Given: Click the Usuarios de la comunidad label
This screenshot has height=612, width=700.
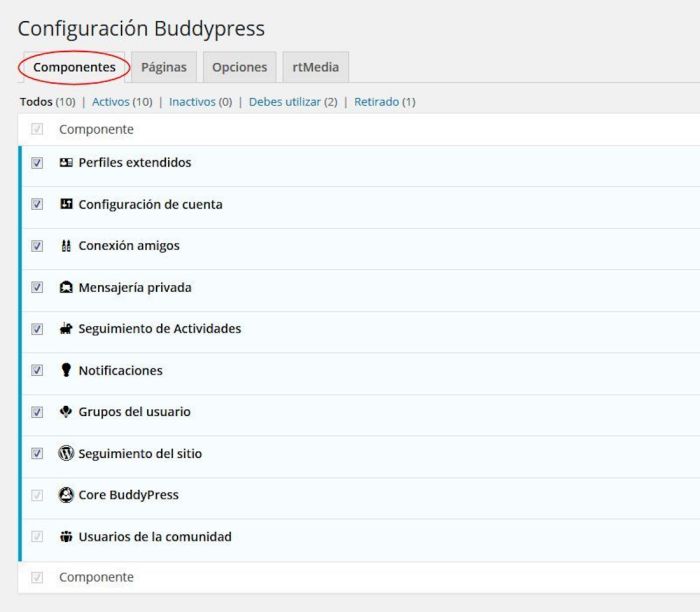Looking at the screenshot, I should (x=155, y=537).
